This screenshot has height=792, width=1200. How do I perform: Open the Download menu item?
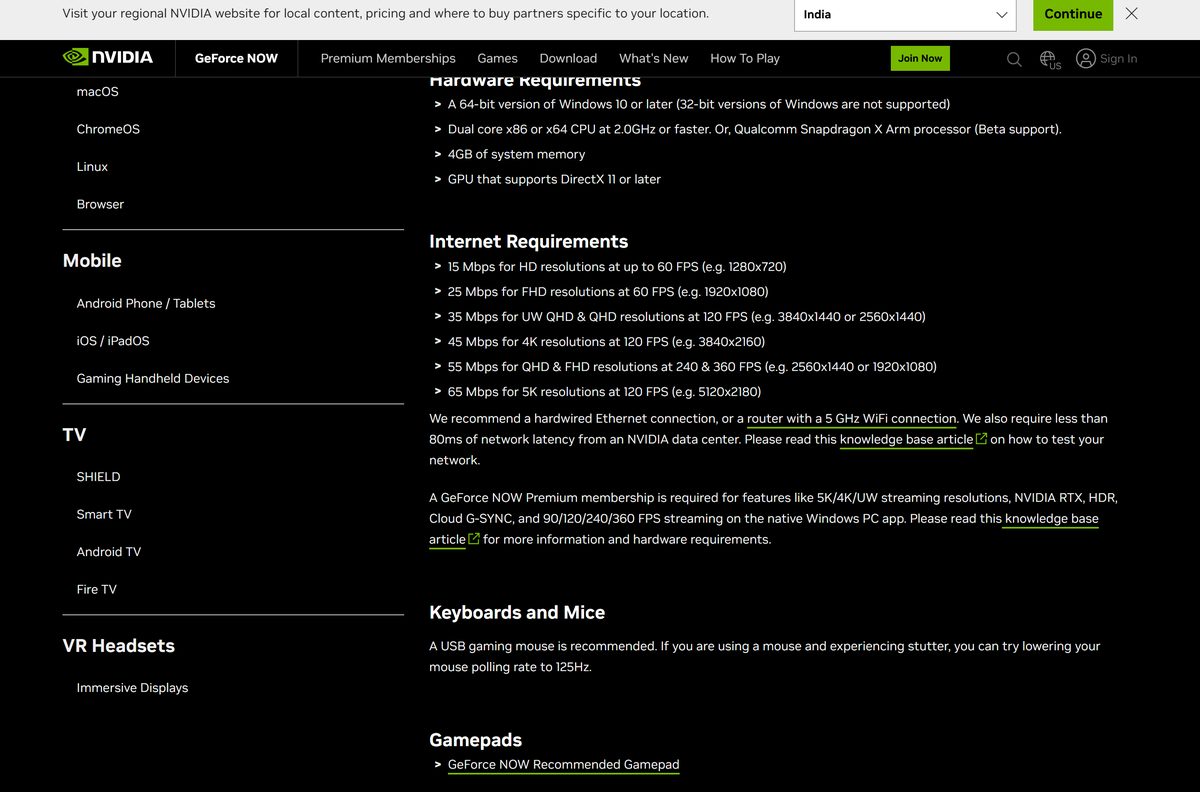568,58
